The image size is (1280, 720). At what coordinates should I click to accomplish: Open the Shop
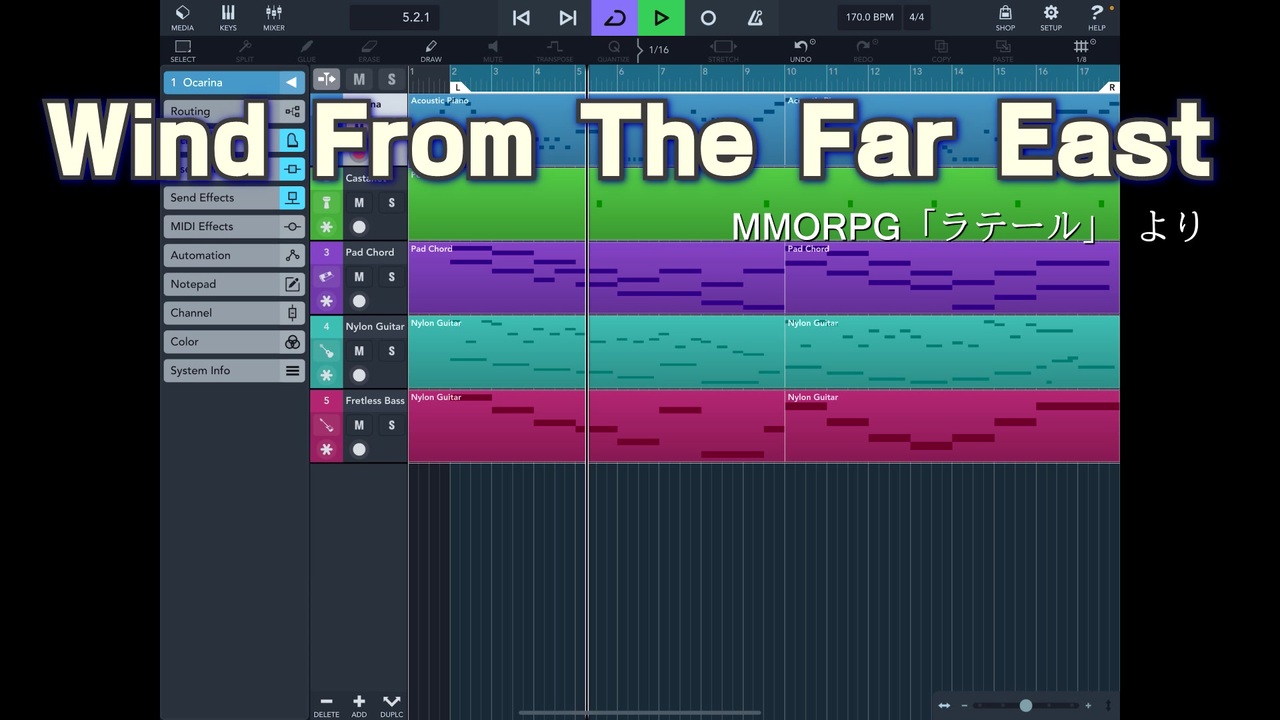[1005, 17]
